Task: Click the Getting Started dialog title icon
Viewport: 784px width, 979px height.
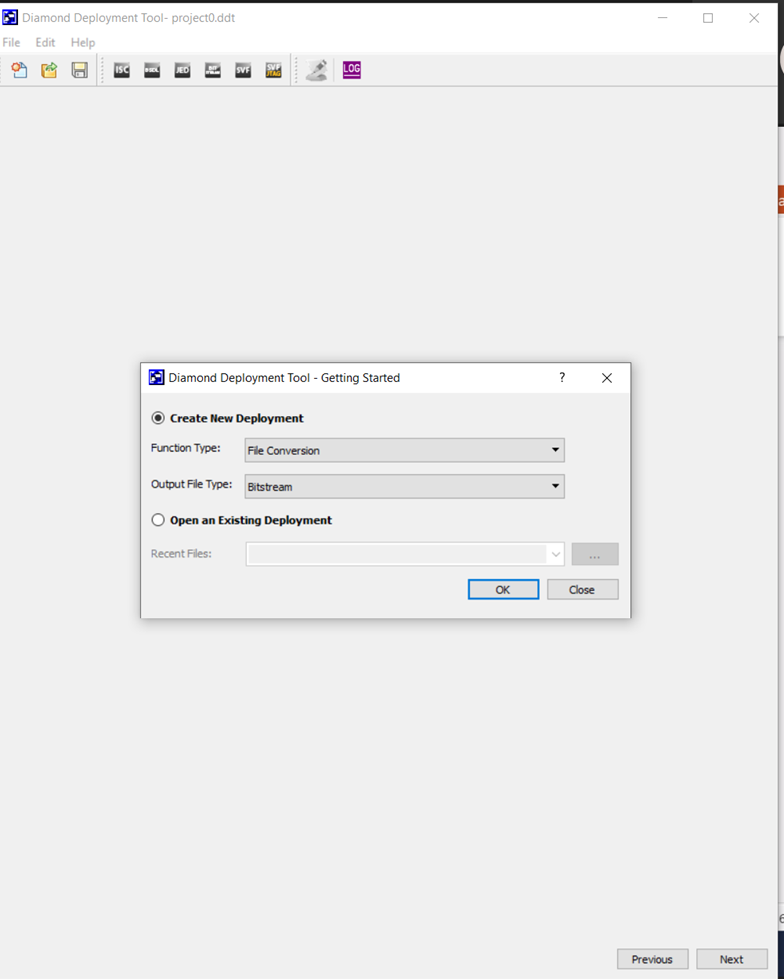Action: tap(157, 377)
